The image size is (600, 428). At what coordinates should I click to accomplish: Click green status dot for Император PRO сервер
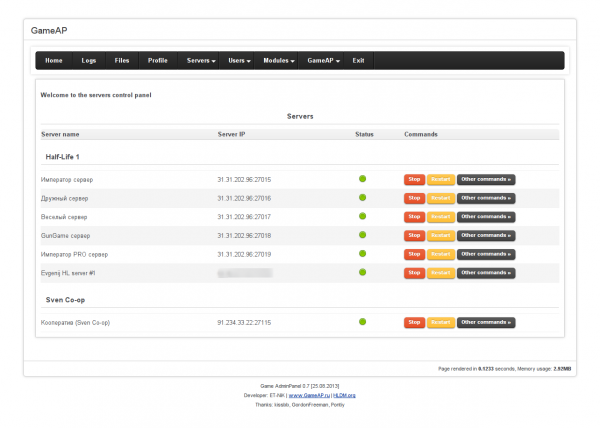362,254
